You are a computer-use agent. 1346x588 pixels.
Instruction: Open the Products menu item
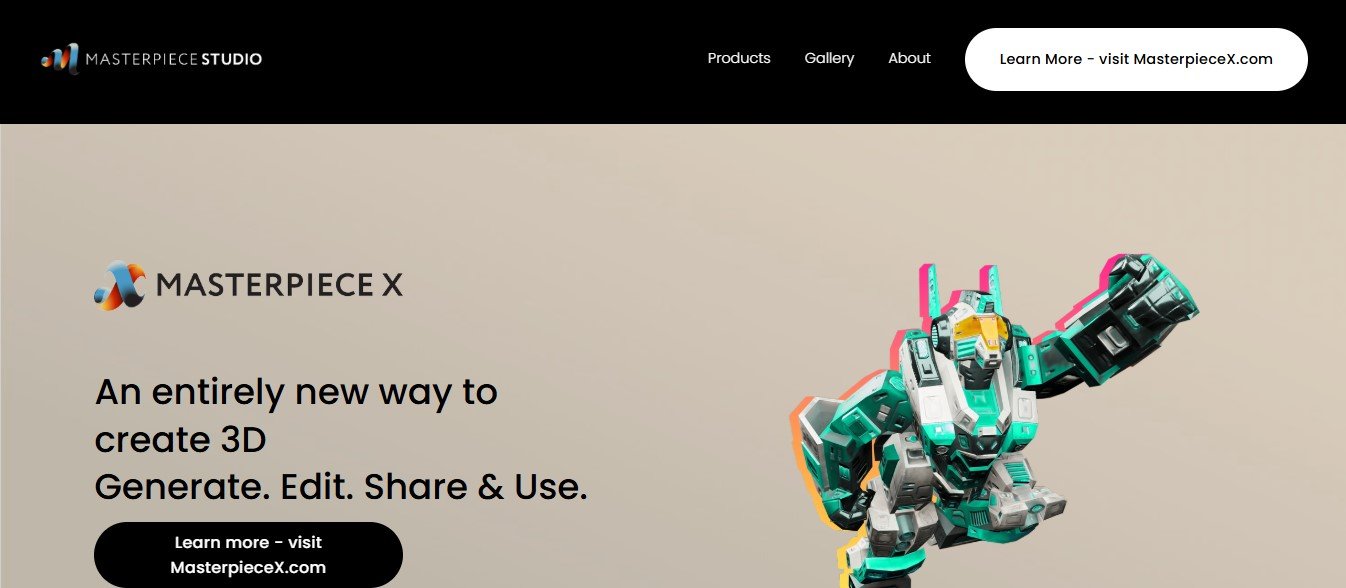pos(739,58)
